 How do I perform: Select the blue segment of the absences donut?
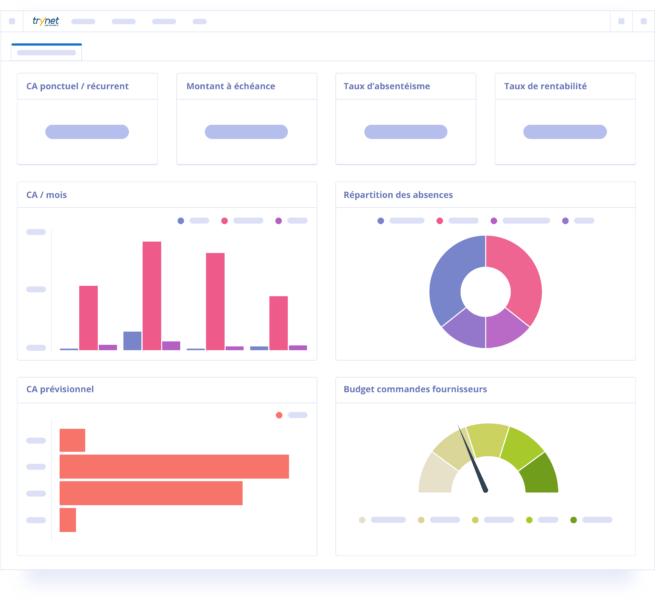(x=448, y=282)
